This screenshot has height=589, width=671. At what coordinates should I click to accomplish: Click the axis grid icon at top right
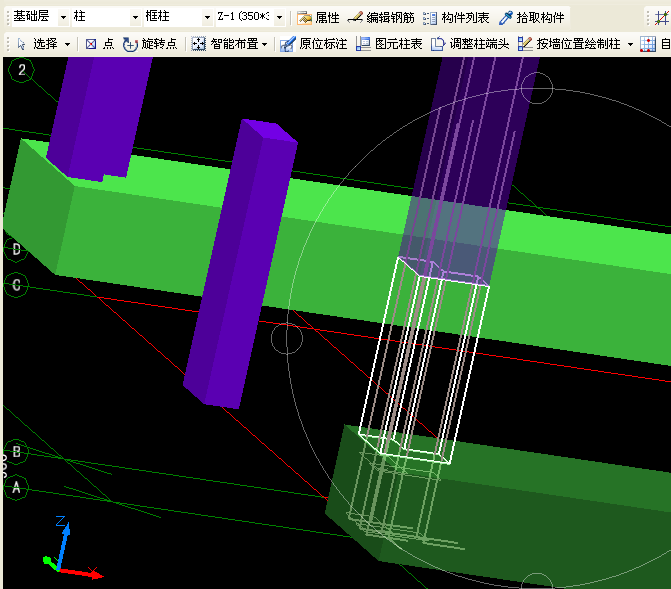(x=662, y=18)
